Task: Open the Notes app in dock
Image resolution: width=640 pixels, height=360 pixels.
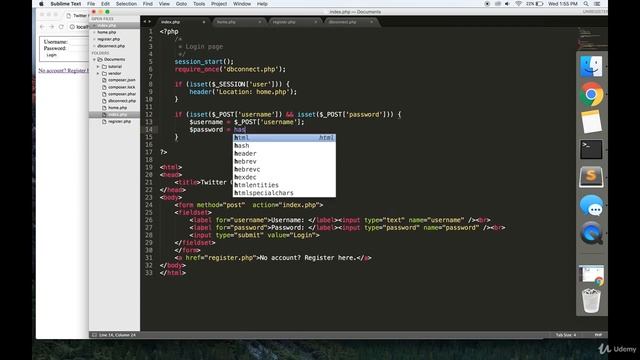Action: tap(591, 122)
